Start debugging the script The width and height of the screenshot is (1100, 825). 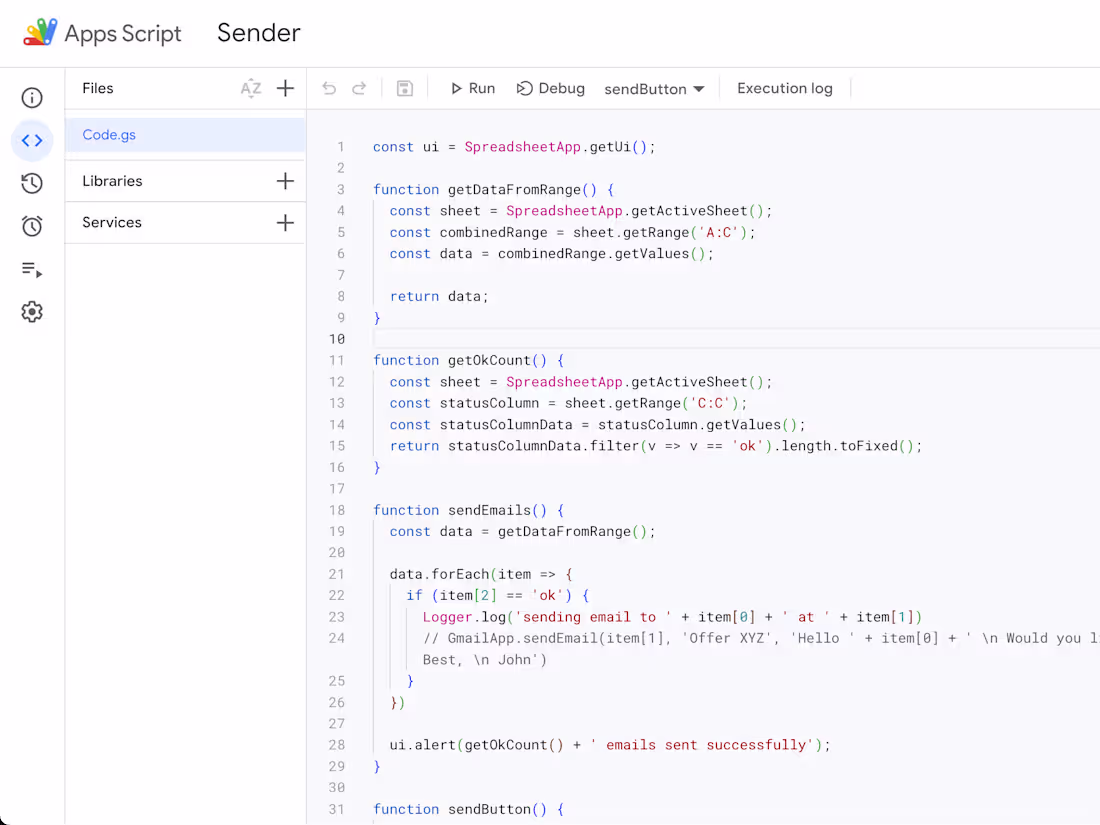(x=550, y=88)
